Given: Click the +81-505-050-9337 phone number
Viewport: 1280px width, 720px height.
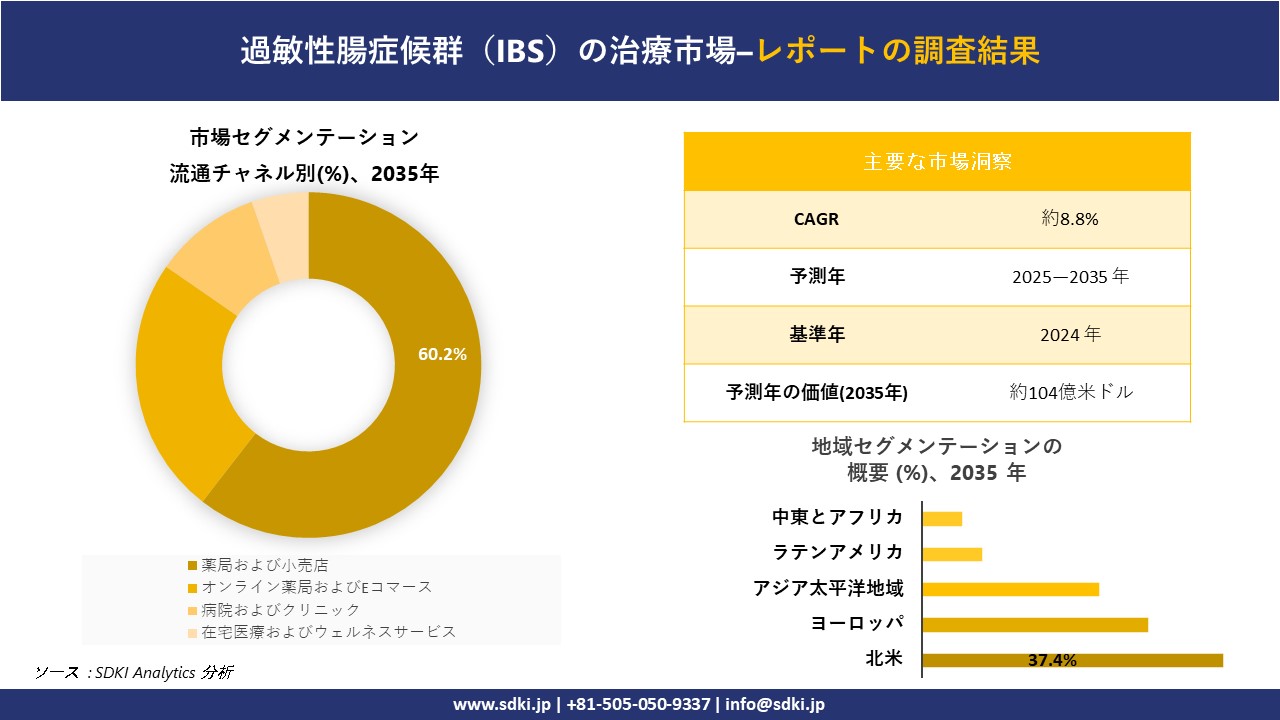Looking at the screenshot, I should [638, 704].
